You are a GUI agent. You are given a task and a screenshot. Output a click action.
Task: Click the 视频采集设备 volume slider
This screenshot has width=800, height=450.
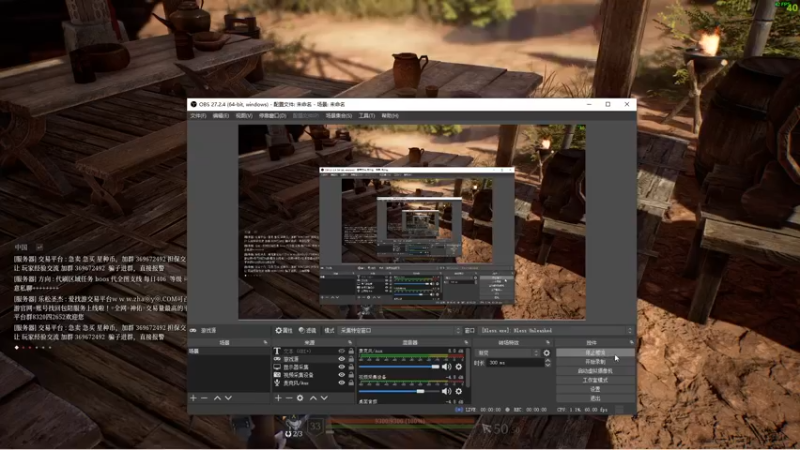pos(398,391)
